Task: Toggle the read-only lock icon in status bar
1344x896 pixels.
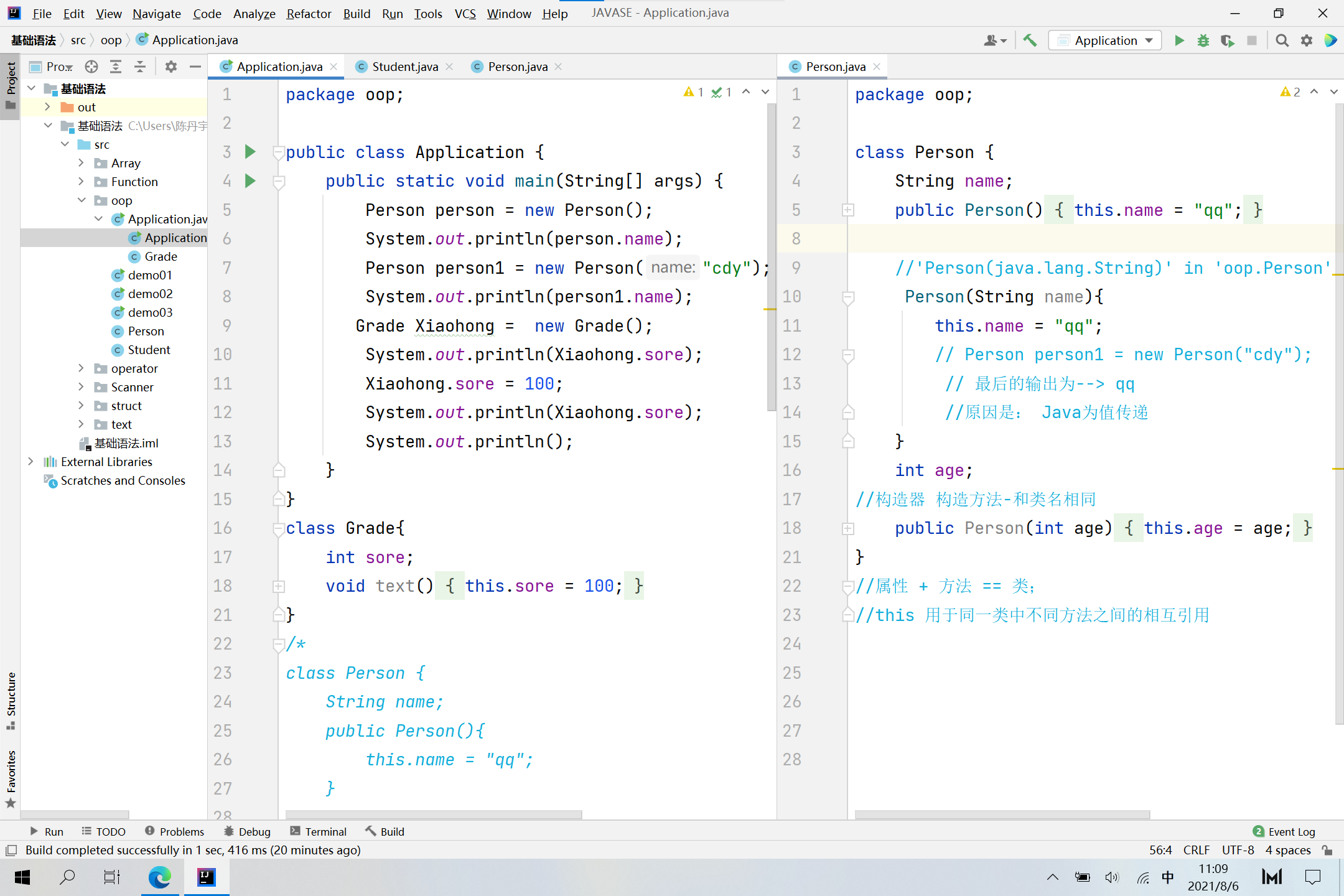Action: tap(1327, 850)
